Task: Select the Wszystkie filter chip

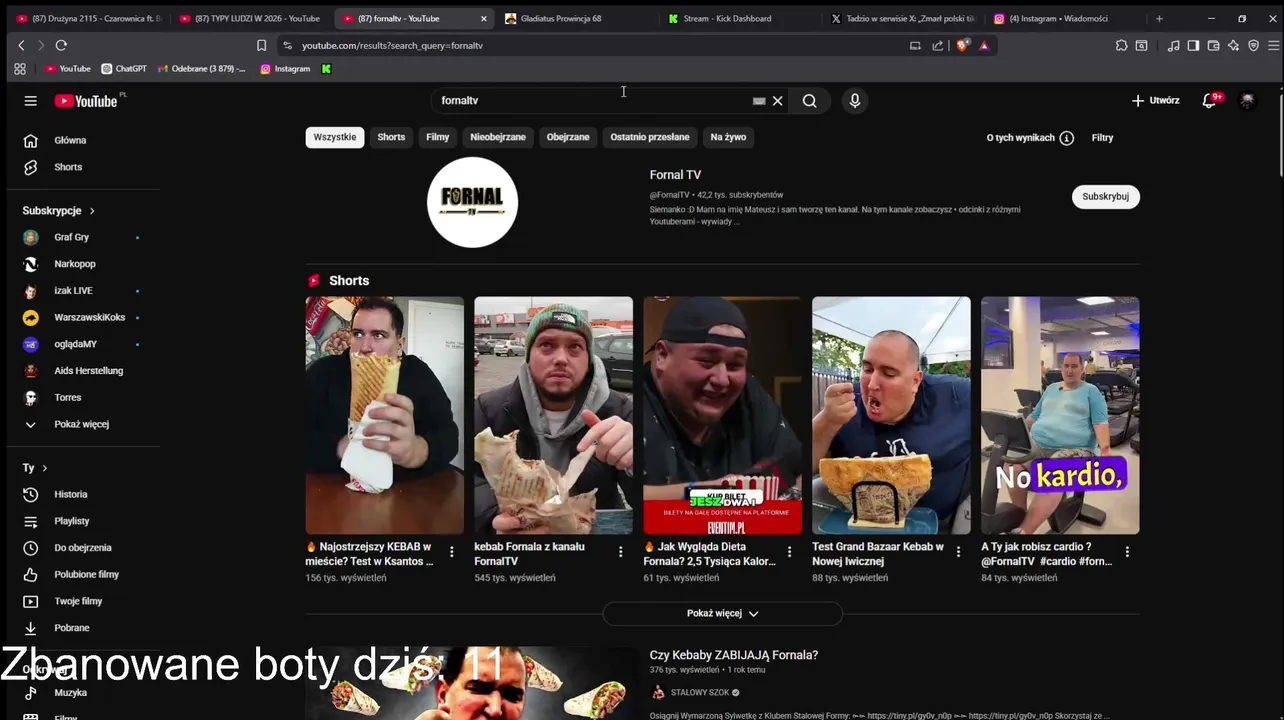Action: [335, 137]
